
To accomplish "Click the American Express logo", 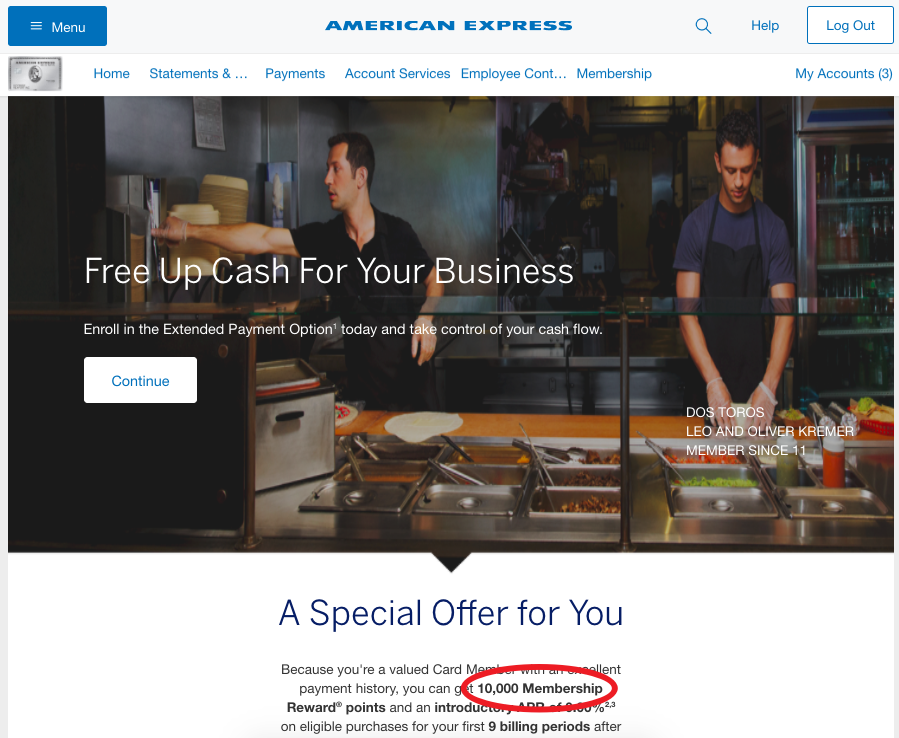I will (449, 26).
